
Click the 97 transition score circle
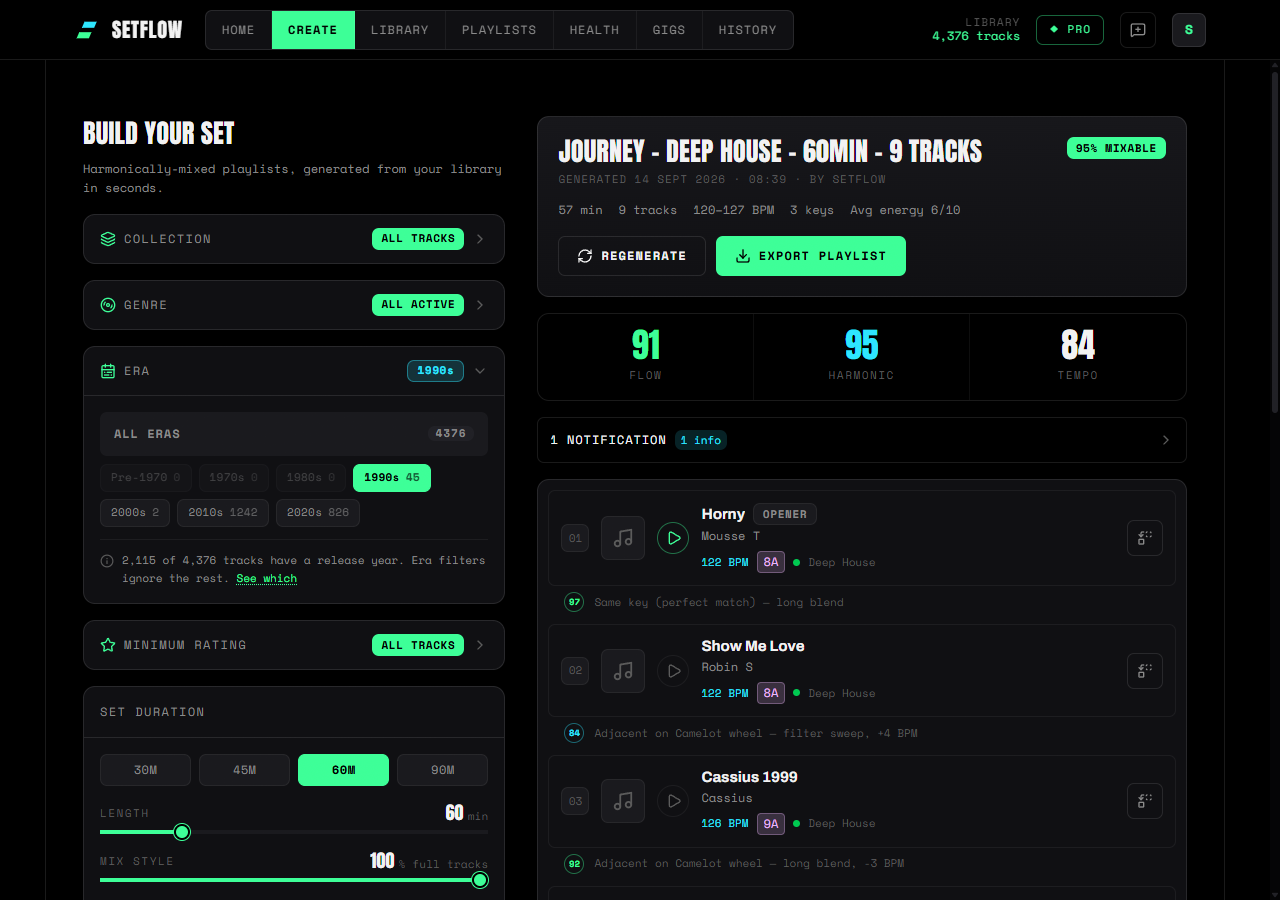[574, 602]
